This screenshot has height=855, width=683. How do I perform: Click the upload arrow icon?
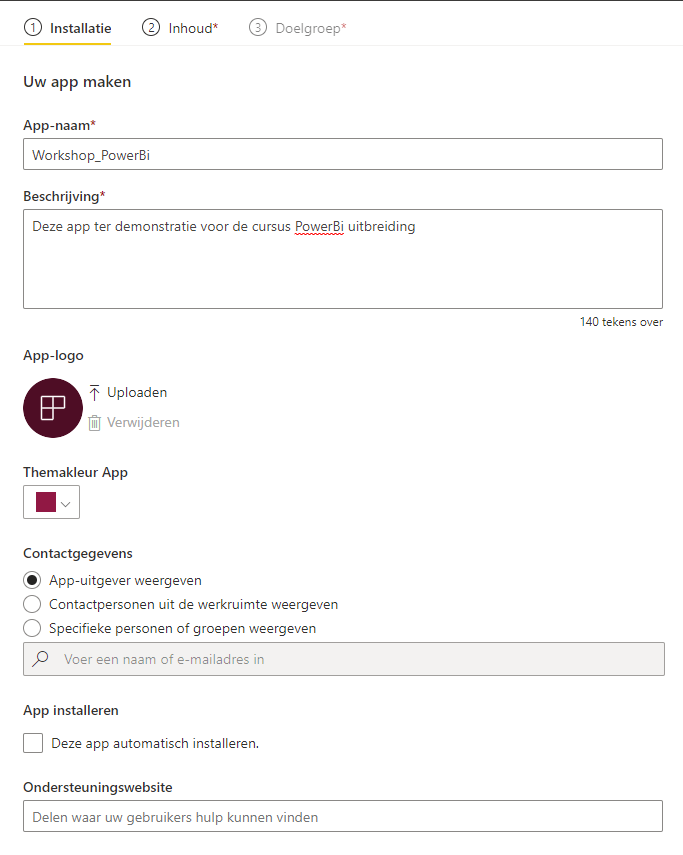coord(94,393)
